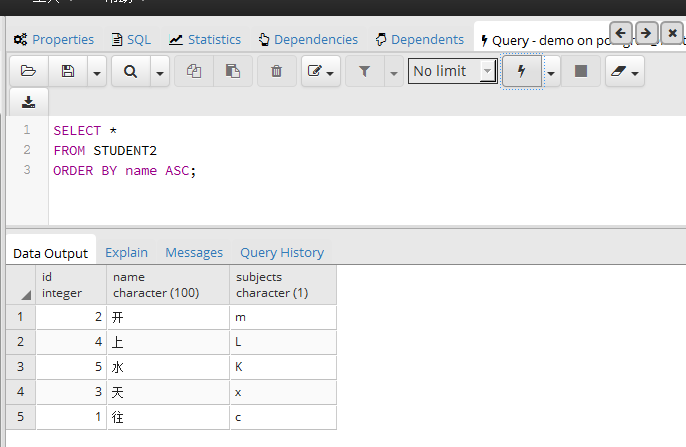Image resolution: width=686 pixels, height=447 pixels.
Task: Click the name cell containing 开
Action: pos(168,317)
